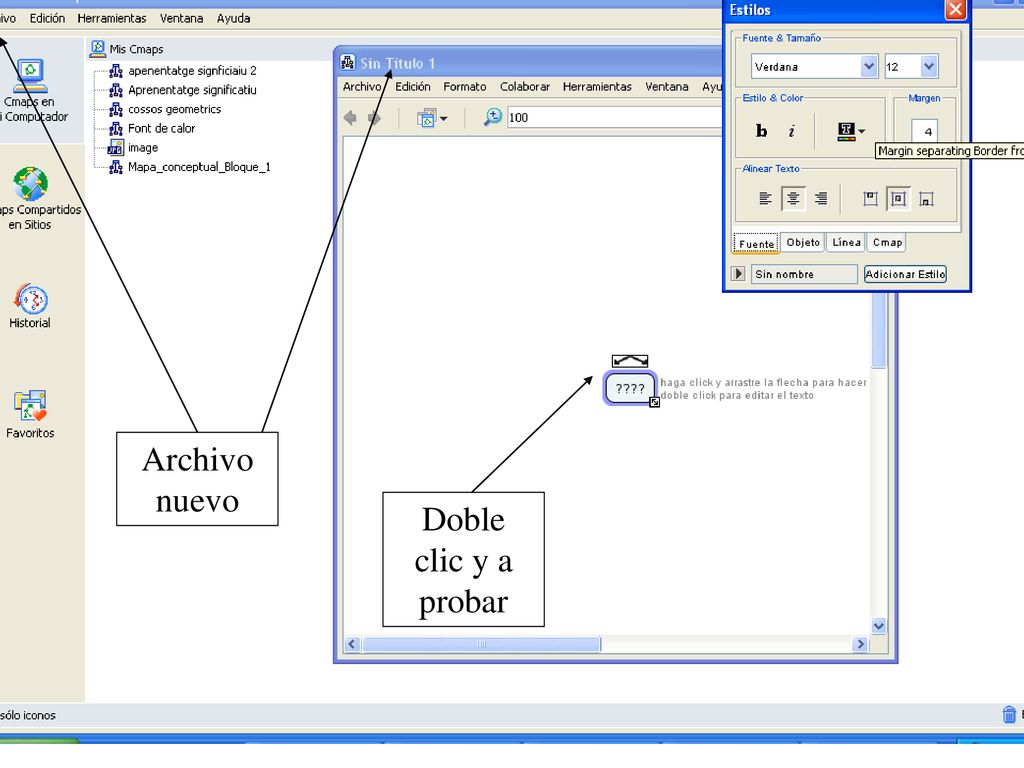Toggle italic text style

792,131
